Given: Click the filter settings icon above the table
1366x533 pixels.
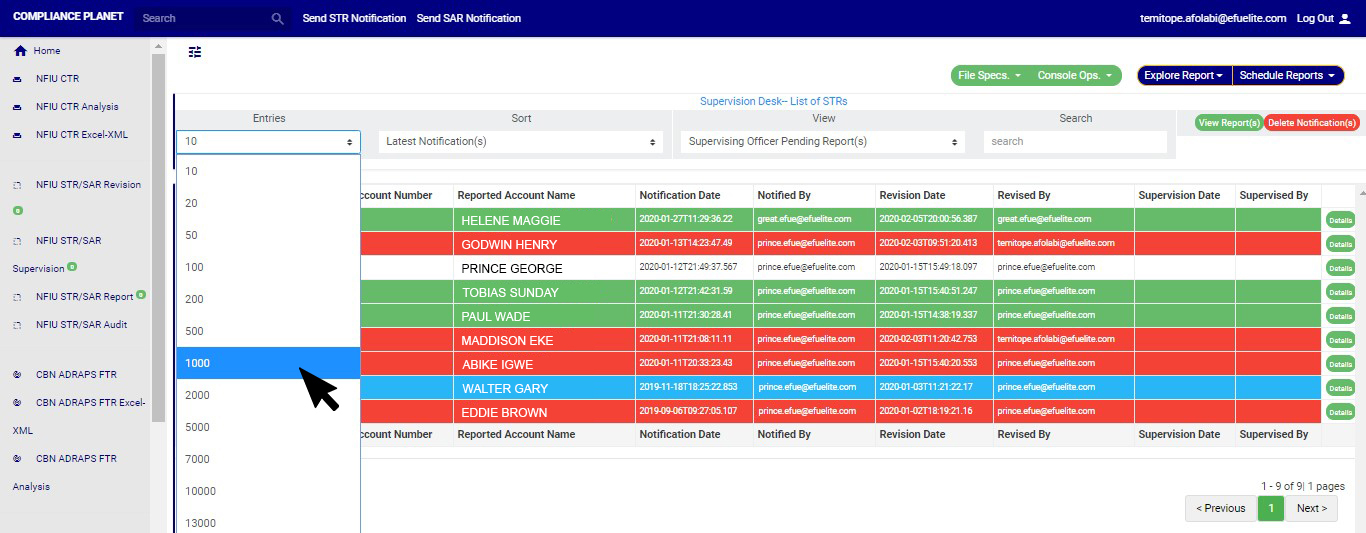Looking at the screenshot, I should [195, 52].
